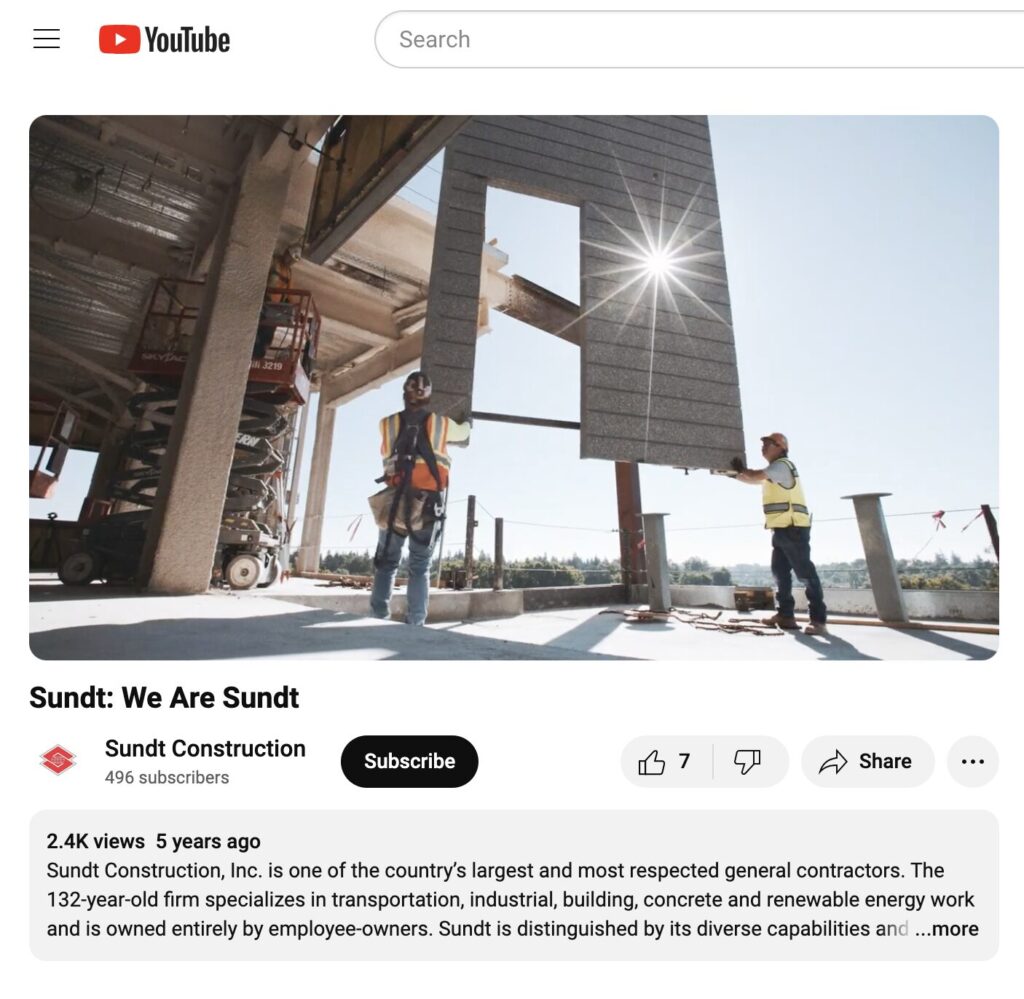The image size is (1024, 999).
Task: Expand description with ...more
Action: (x=946, y=928)
